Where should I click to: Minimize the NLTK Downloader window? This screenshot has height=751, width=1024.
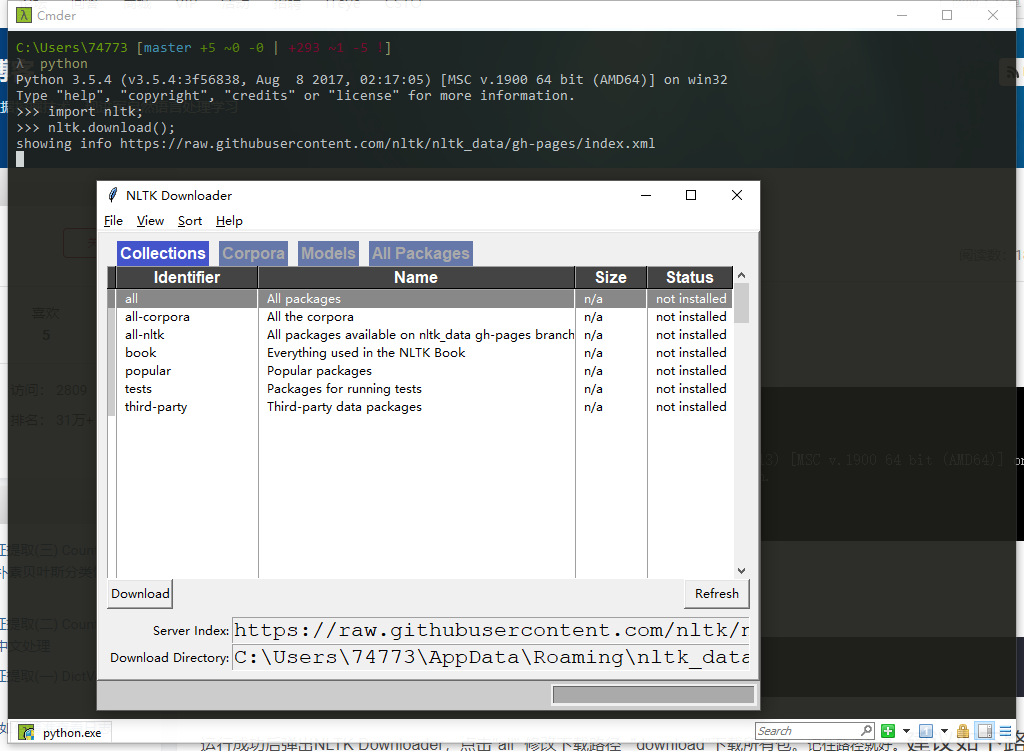tap(646, 195)
